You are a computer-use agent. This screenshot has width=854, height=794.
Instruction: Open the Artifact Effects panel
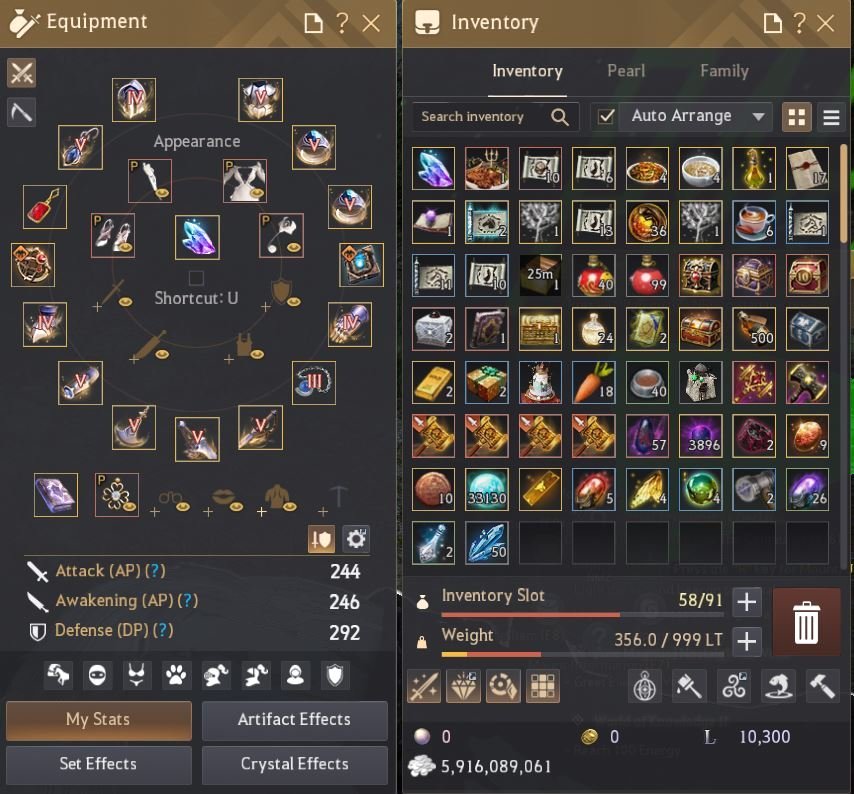coord(295,720)
